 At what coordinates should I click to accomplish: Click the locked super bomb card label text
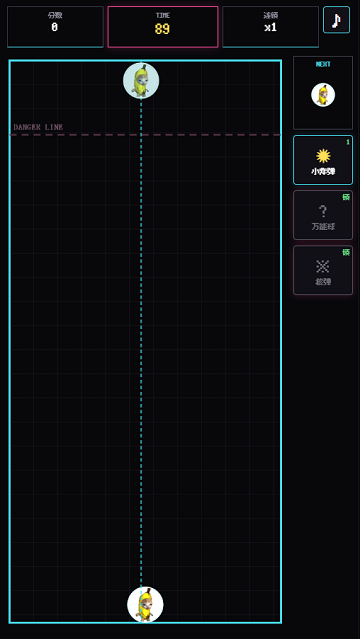click(x=323, y=281)
